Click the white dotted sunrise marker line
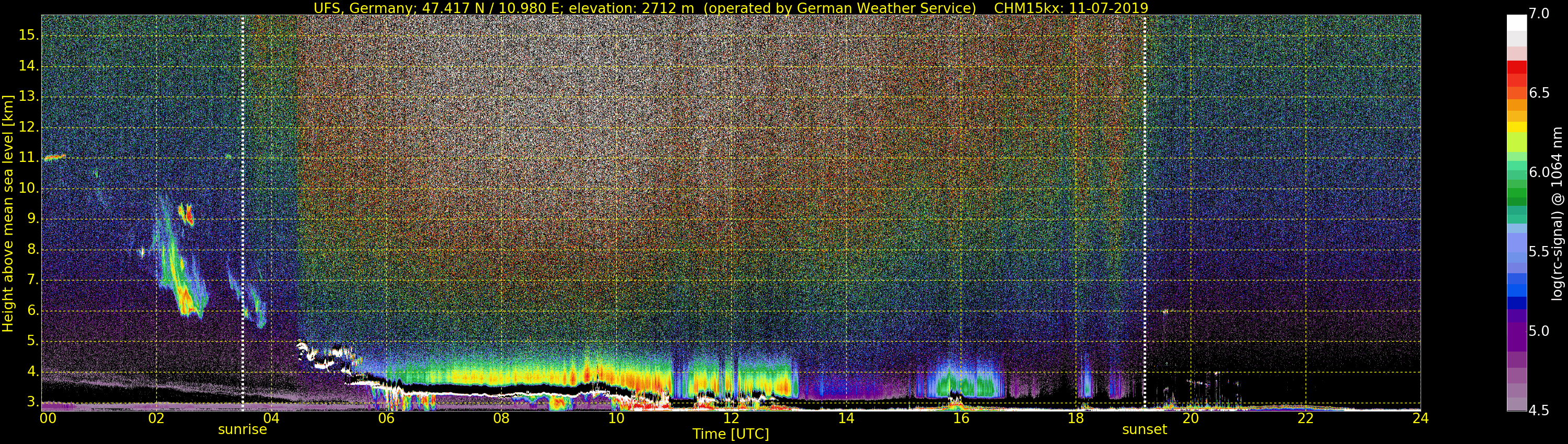This screenshot has width=1568, height=444. (243, 213)
